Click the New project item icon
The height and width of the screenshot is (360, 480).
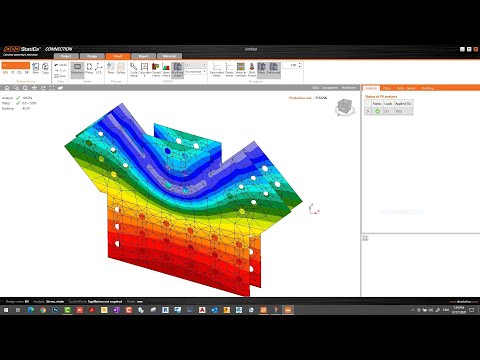36,68
